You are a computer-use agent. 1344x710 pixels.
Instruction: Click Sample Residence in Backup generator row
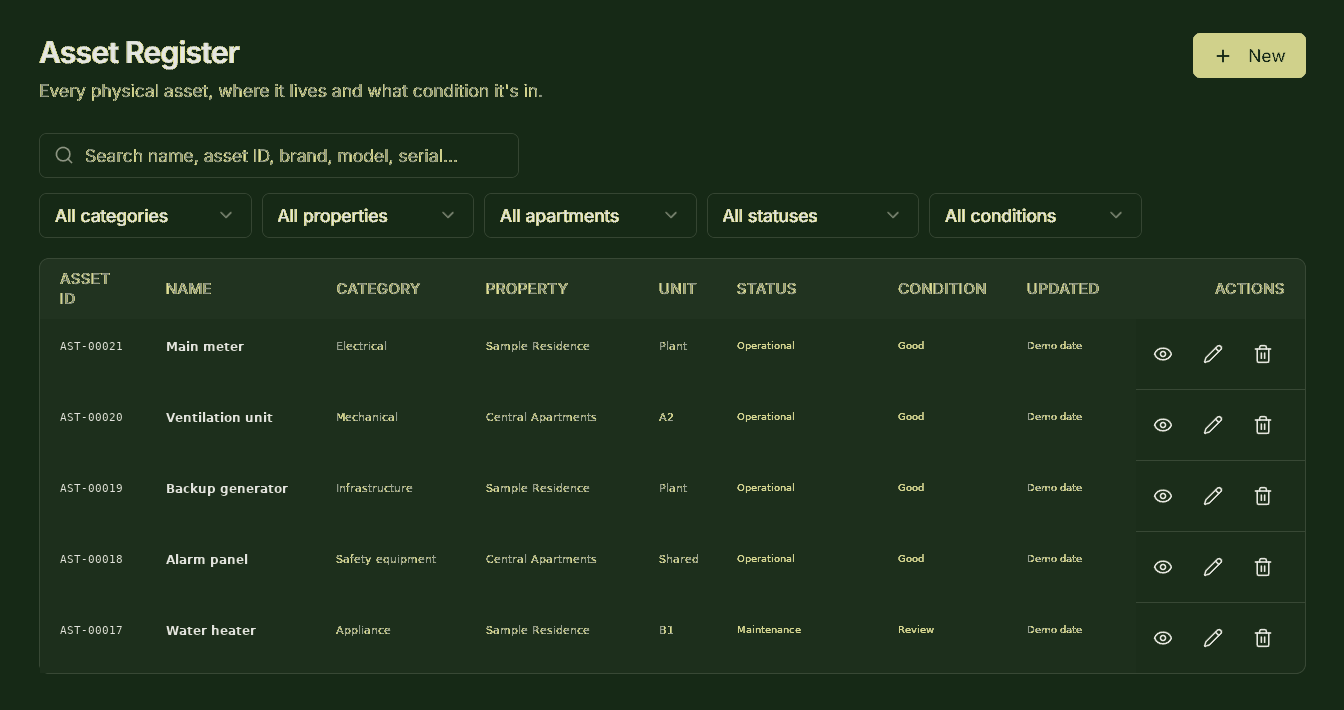(x=538, y=488)
